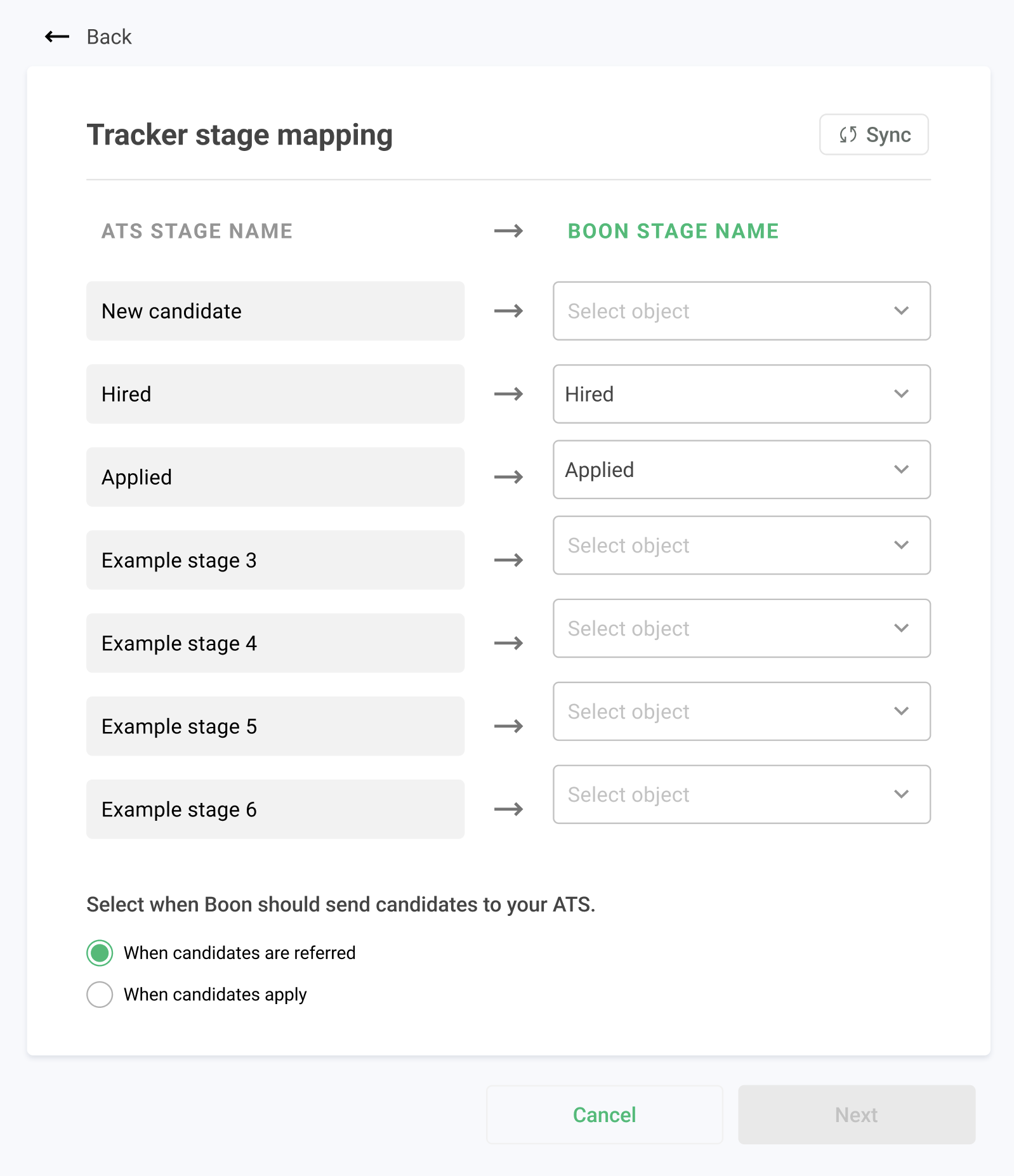Image resolution: width=1014 pixels, height=1176 pixels.
Task: Click the arrow icon beside New candidate
Action: (508, 311)
